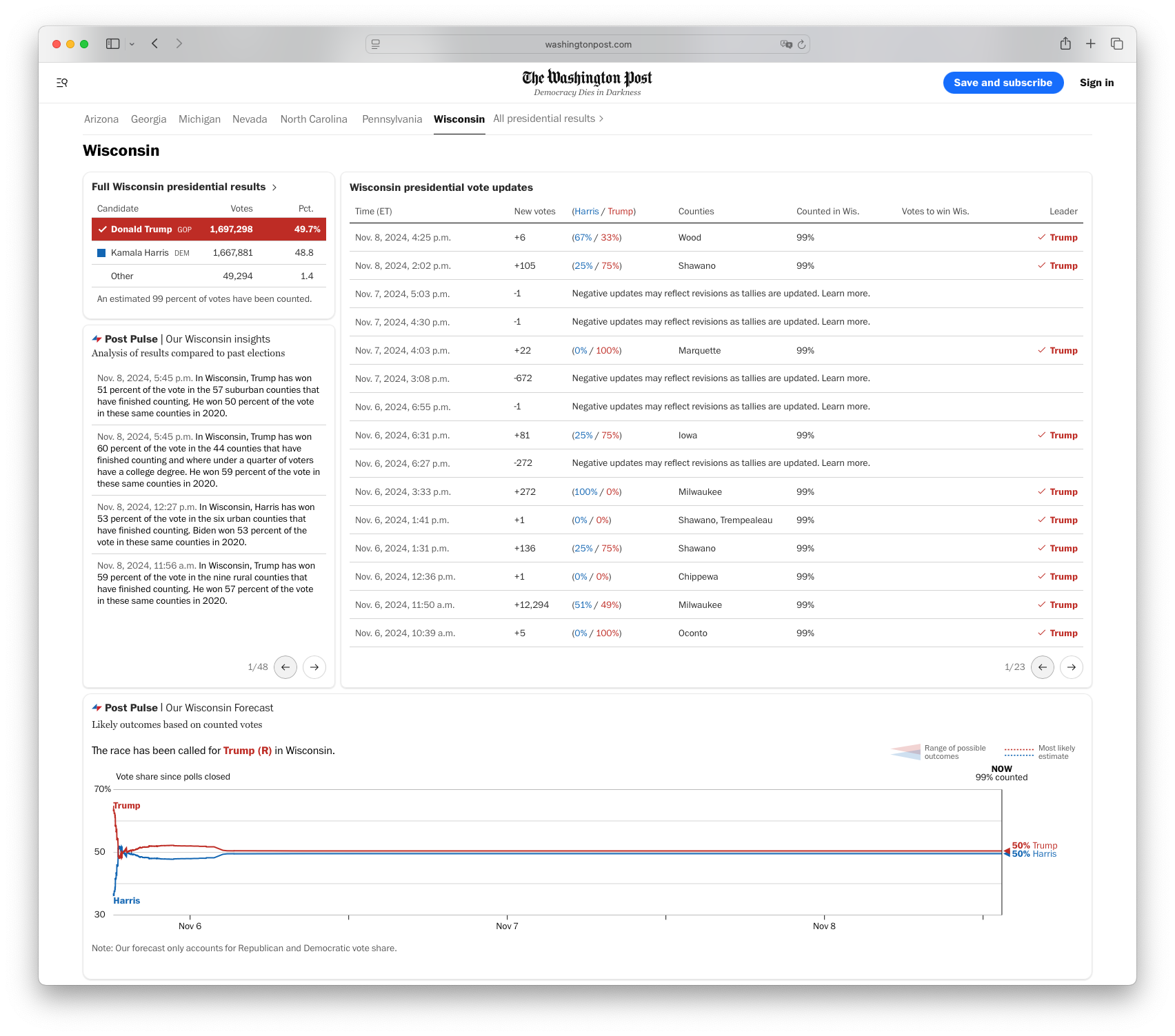
Task: Click the forward navigation arrow
Action: click(179, 43)
